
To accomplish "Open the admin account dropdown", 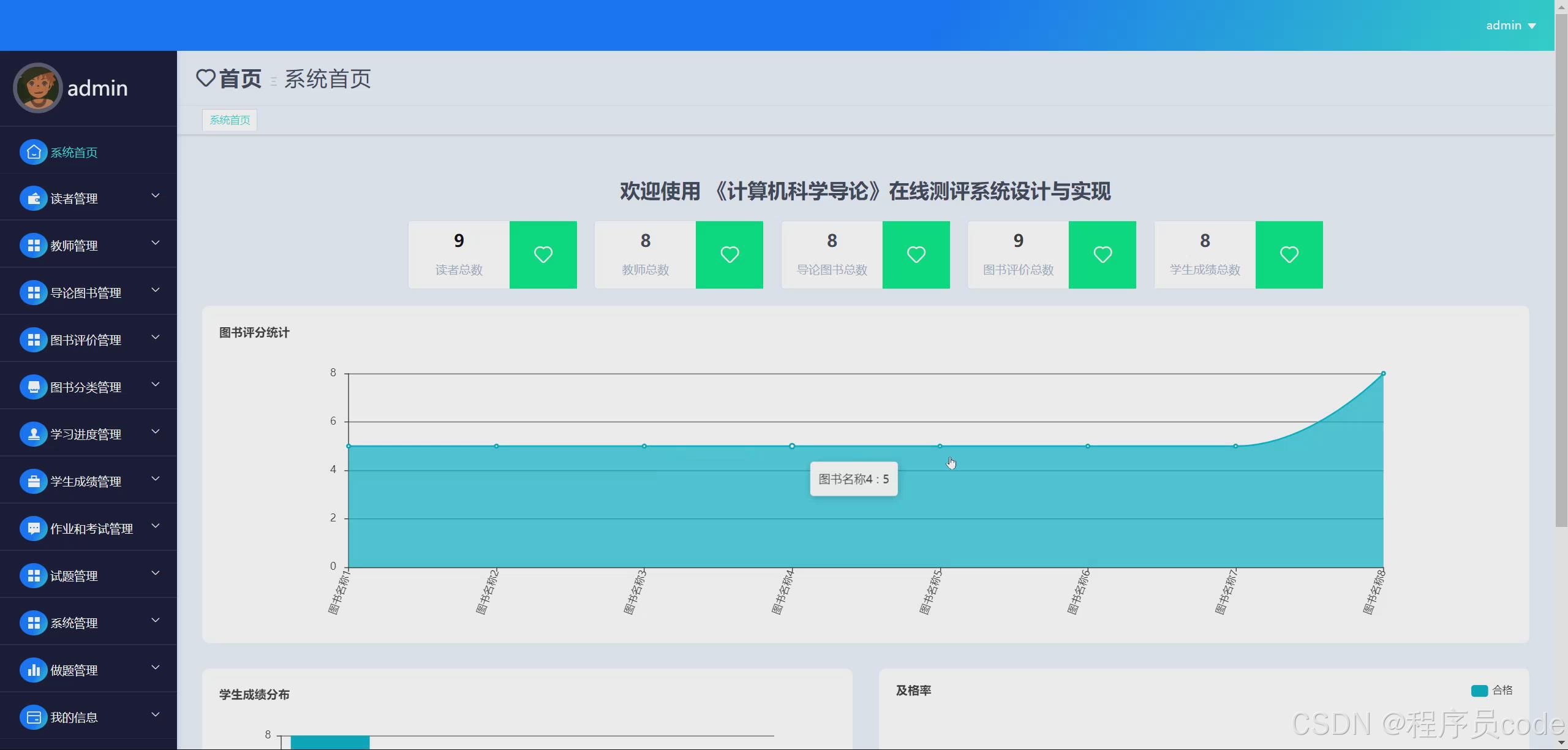I will (1510, 25).
